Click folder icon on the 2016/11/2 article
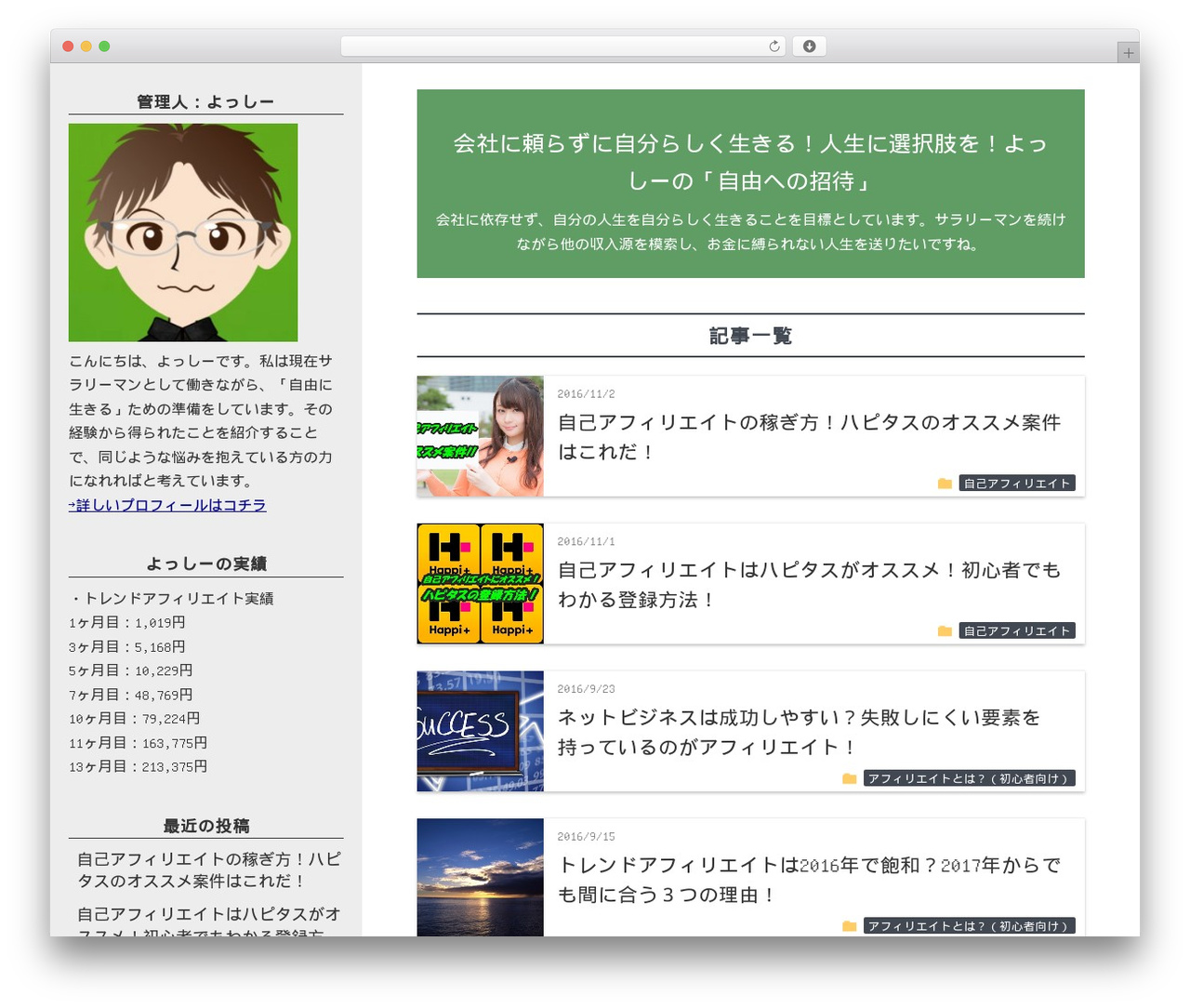This screenshot has height=1008, width=1190. pyautogui.click(x=945, y=484)
